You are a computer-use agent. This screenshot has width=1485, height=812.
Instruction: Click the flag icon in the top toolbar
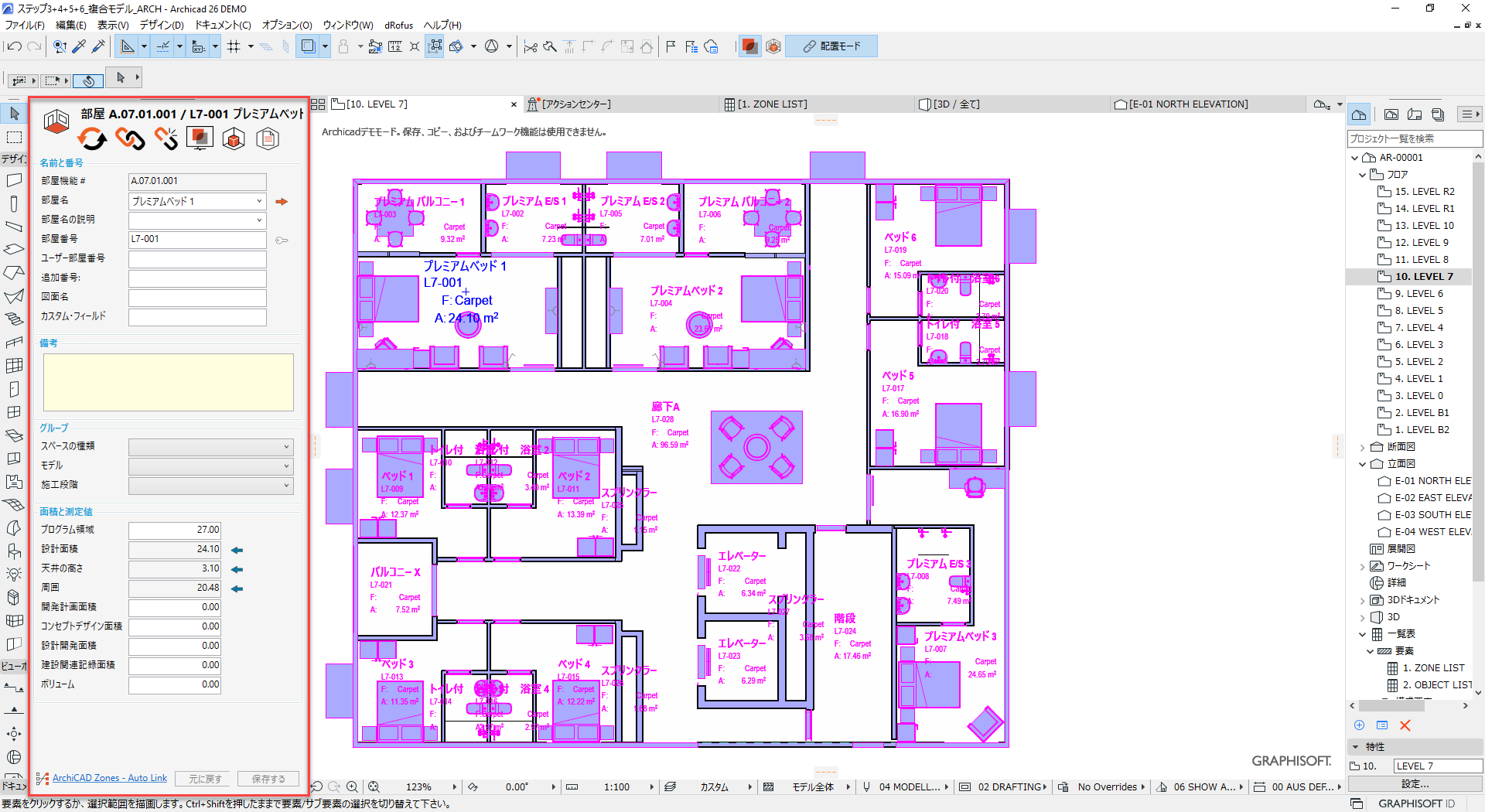pos(671,46)
